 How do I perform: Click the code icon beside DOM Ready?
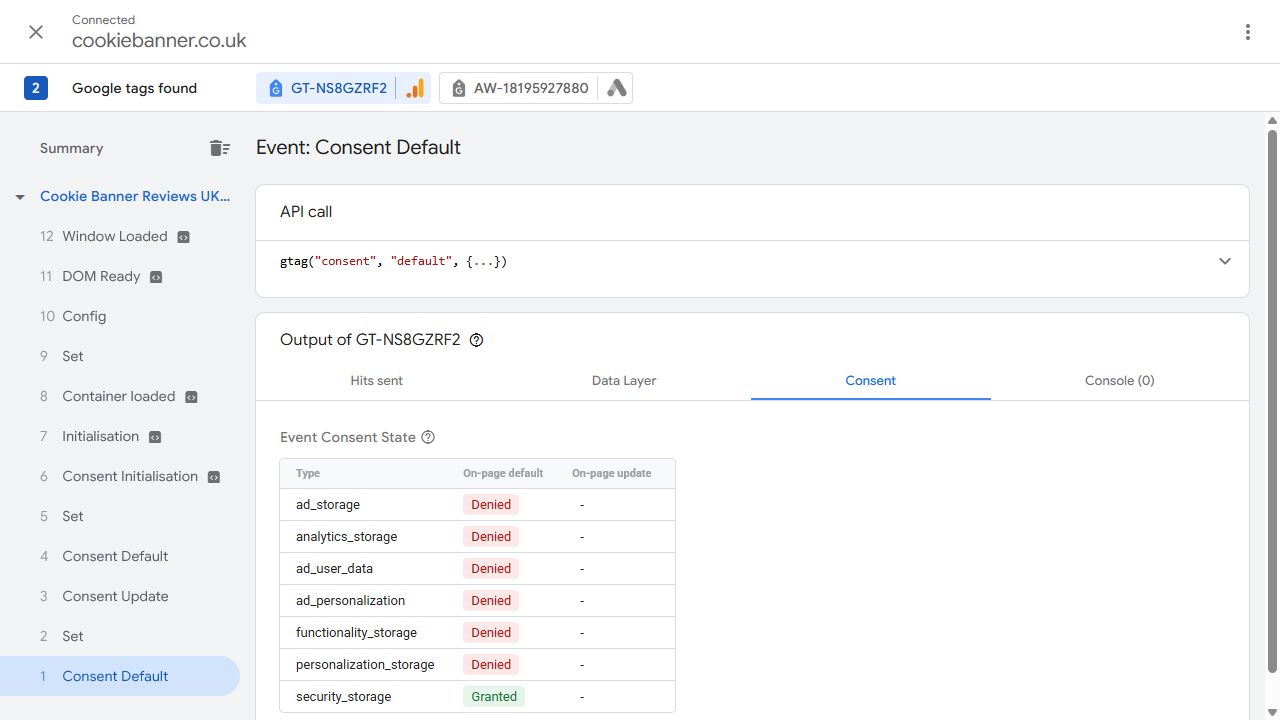point(156,277)
